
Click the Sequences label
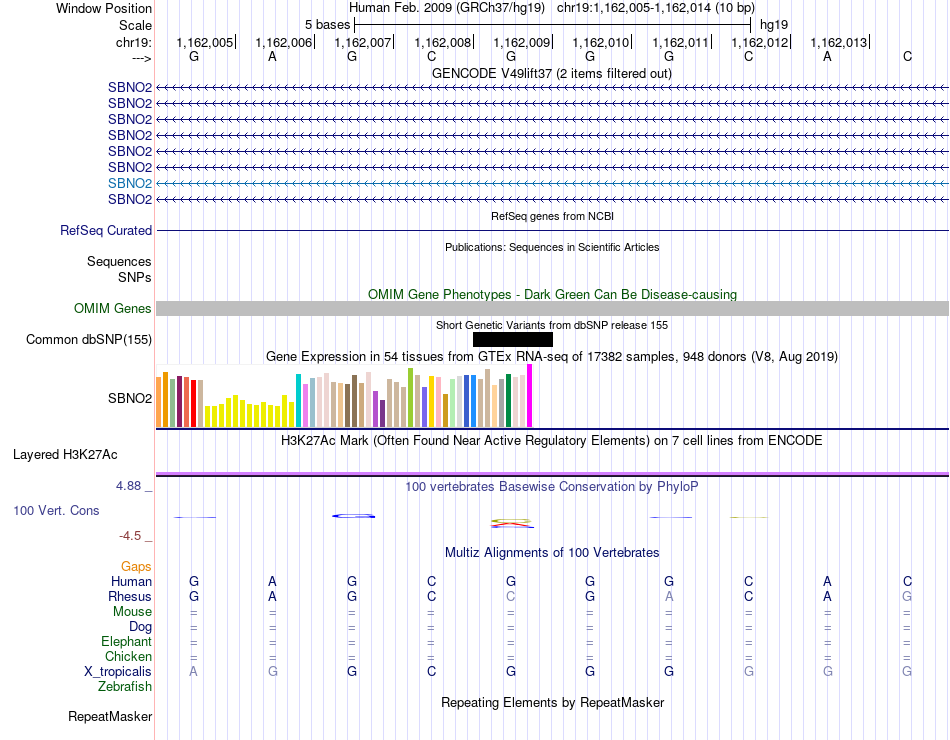(119, 261)
